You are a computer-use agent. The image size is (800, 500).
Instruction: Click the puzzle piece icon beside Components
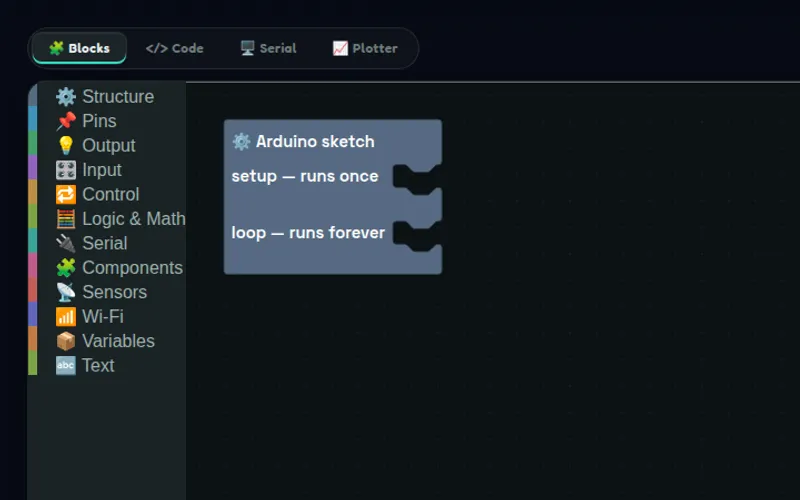tap(66, 268)
